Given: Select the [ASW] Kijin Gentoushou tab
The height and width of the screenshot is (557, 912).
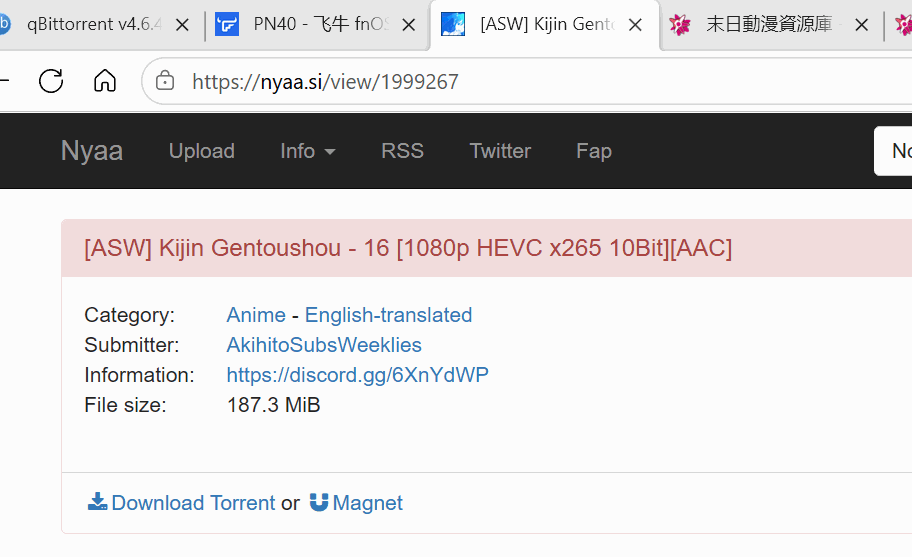Looking at the screenshot, I should (546, 24).
